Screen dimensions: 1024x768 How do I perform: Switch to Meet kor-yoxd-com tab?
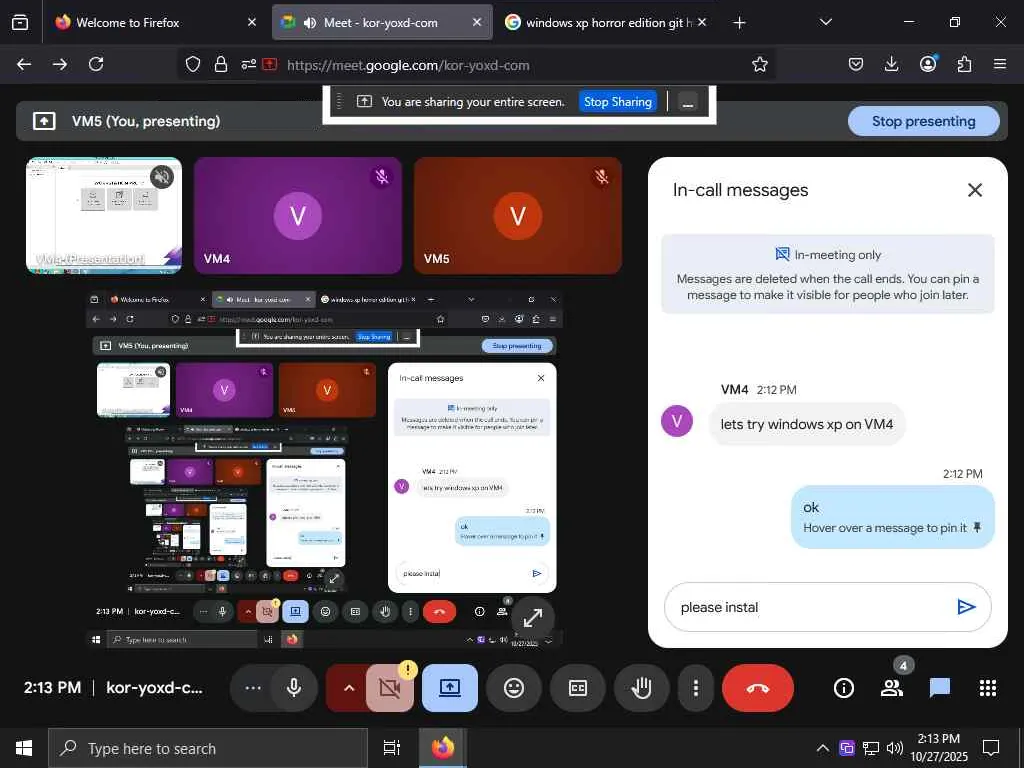coord(380,22)
